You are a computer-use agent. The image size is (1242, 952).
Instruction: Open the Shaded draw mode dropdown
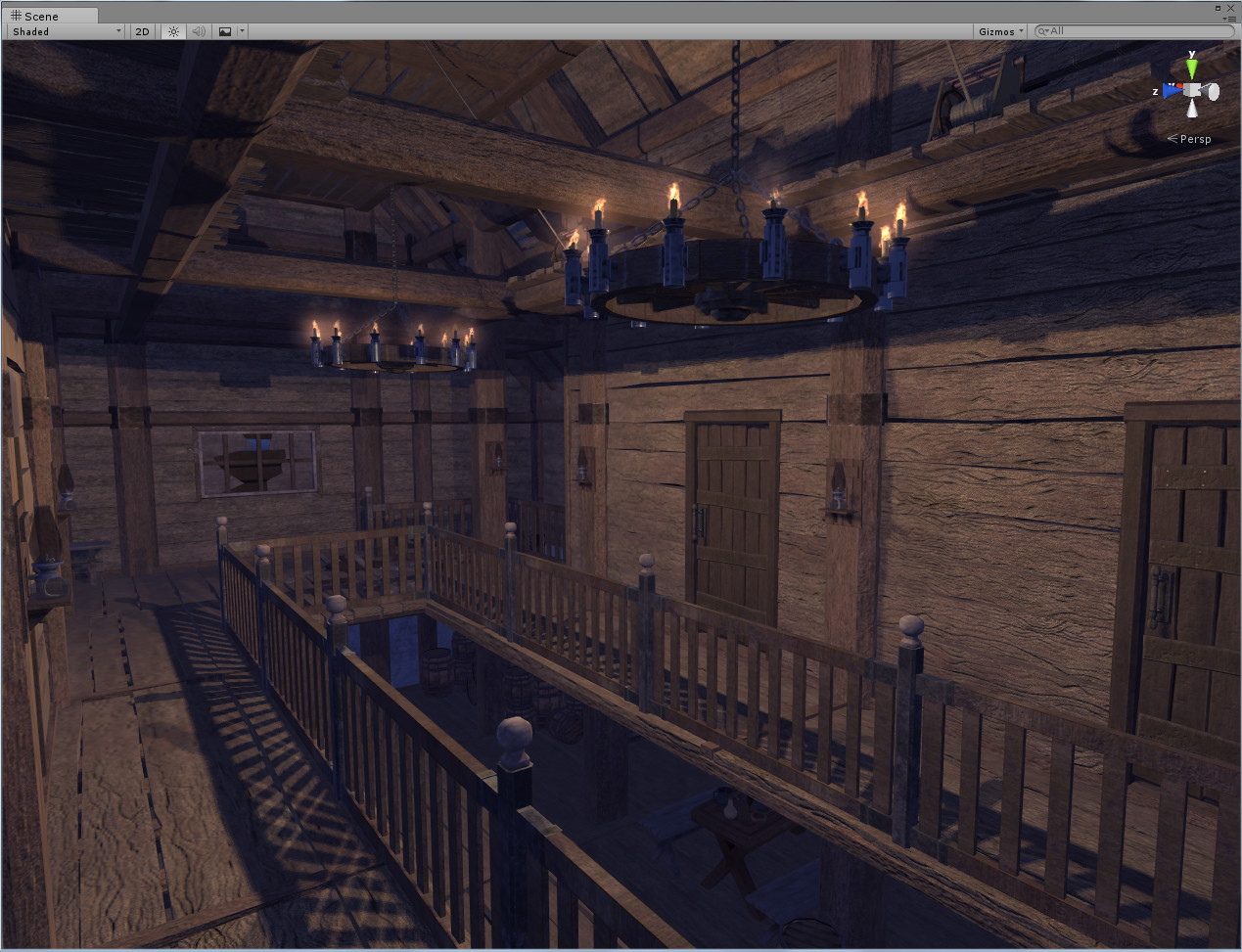click(x=67, y=31)
